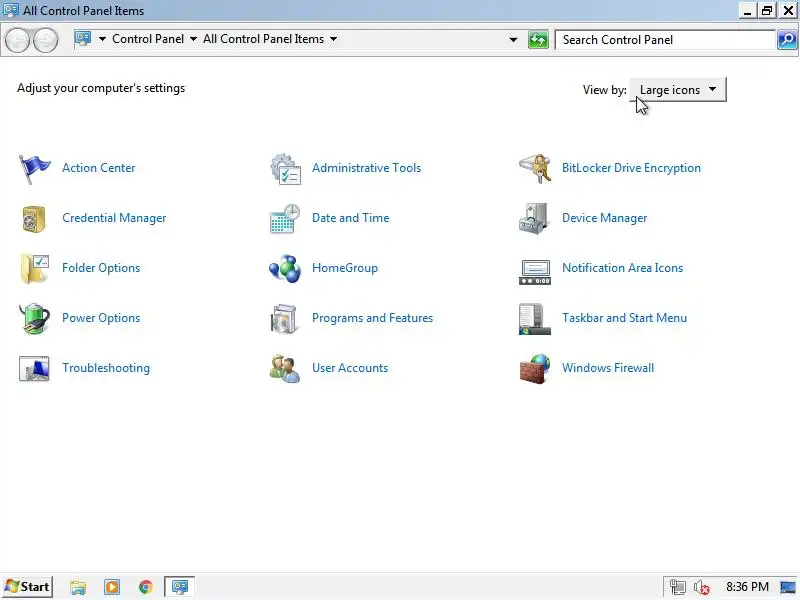Expand the arrow before Control Panel breadcrumb
This screenshot has height=600, width=800.
click(x=102, y=39)
